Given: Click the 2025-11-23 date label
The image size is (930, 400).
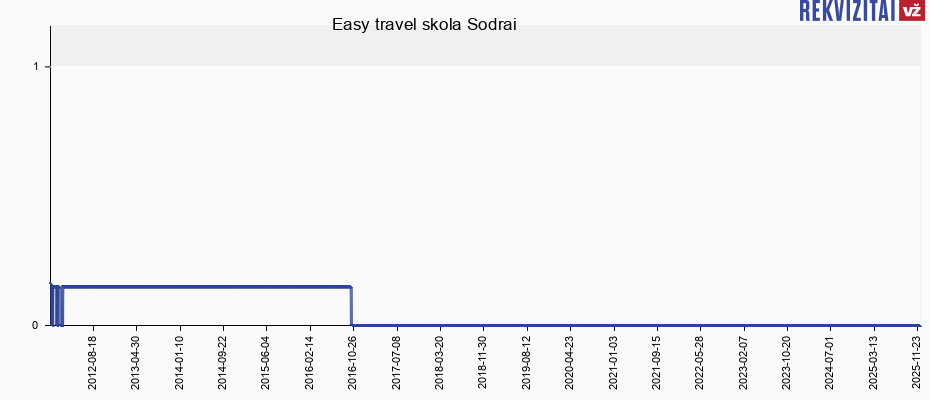Looking at the screenshot, I should click(x=918, y=362).
